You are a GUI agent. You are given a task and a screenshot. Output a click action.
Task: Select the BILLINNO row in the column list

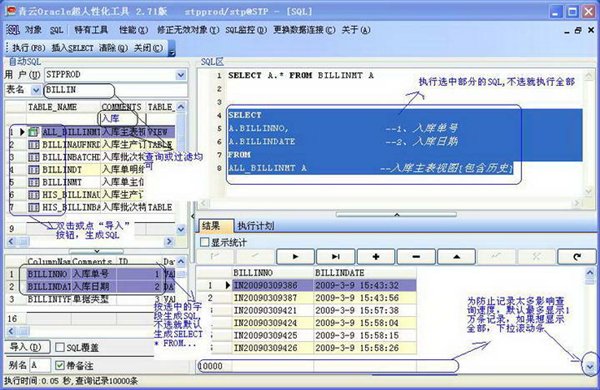96,274
